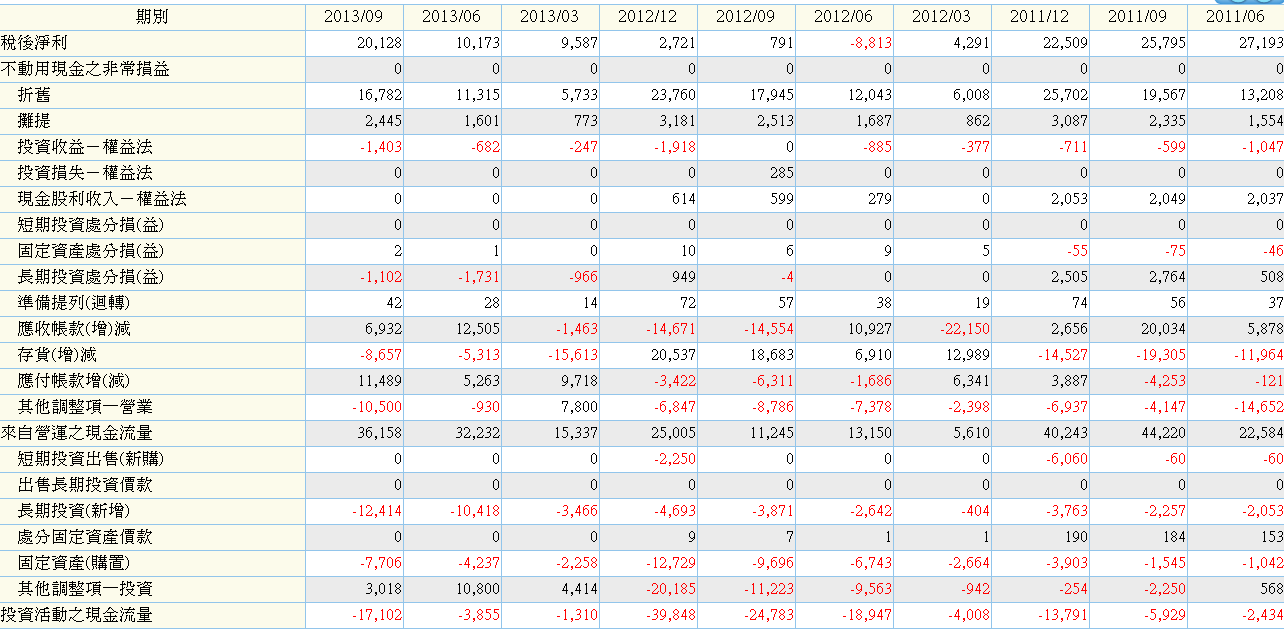Click 折舊 value 23,760 for 2012/12
The height and width of the screenshot is (629, 1284).
pos(673,95)
